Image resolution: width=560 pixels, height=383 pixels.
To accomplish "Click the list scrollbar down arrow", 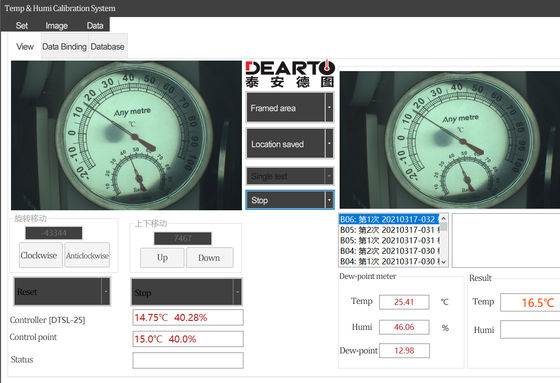I will (x=443, y=262).
